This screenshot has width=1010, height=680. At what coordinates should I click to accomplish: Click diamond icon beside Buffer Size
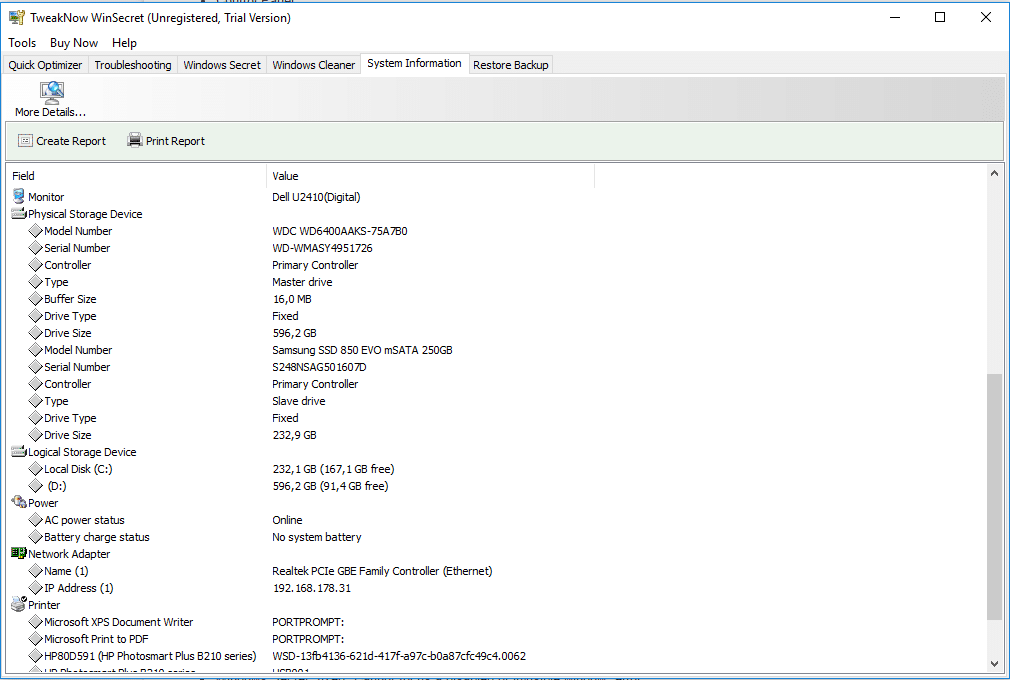(35, 299)
